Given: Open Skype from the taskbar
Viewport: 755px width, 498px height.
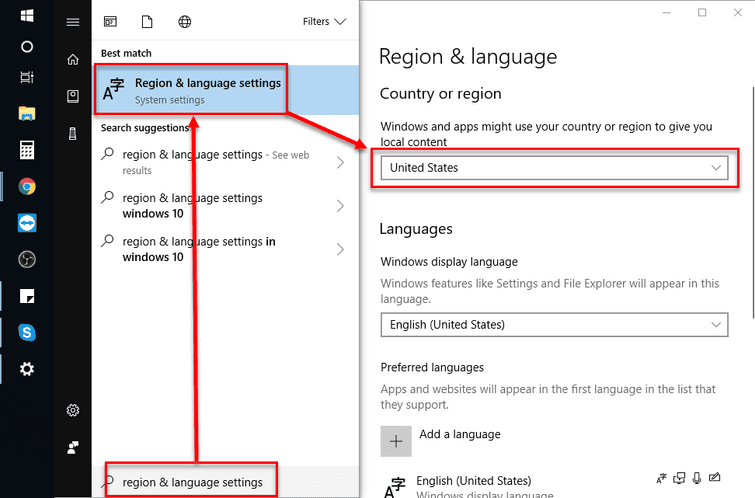Looking at the screenshot, I should (27, 332).
